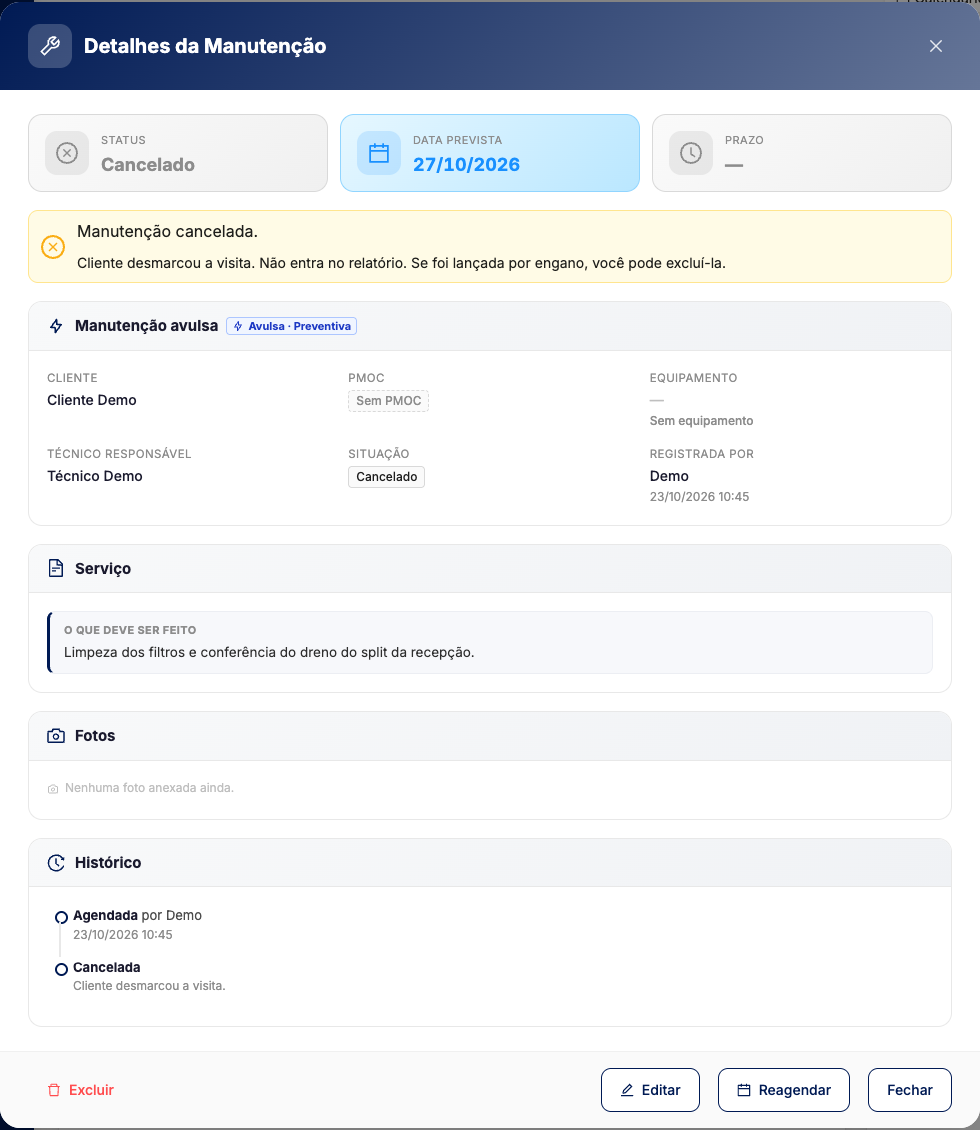Click the Agendada por Demo history entry
The image size is (980, 1130).
pos(137,915)
